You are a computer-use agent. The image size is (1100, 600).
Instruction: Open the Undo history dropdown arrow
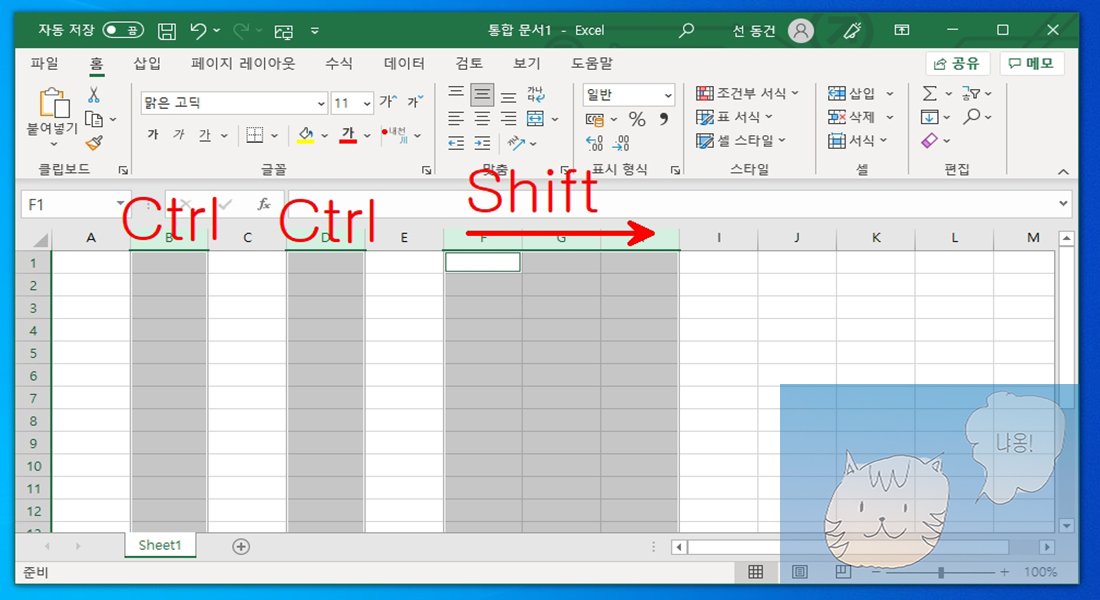pos(217,30)
